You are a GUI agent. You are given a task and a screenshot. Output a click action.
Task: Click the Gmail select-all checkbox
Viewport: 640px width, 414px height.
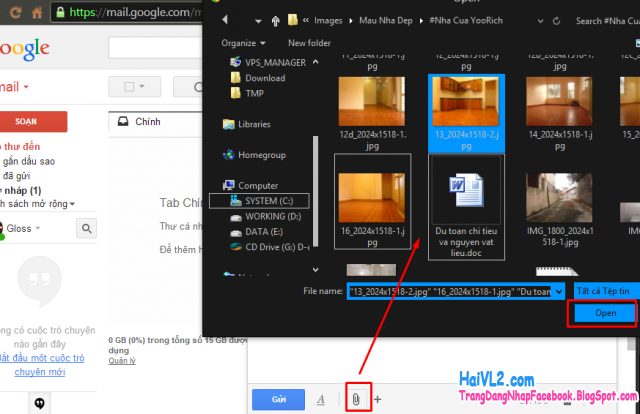[x=129, y=87]
